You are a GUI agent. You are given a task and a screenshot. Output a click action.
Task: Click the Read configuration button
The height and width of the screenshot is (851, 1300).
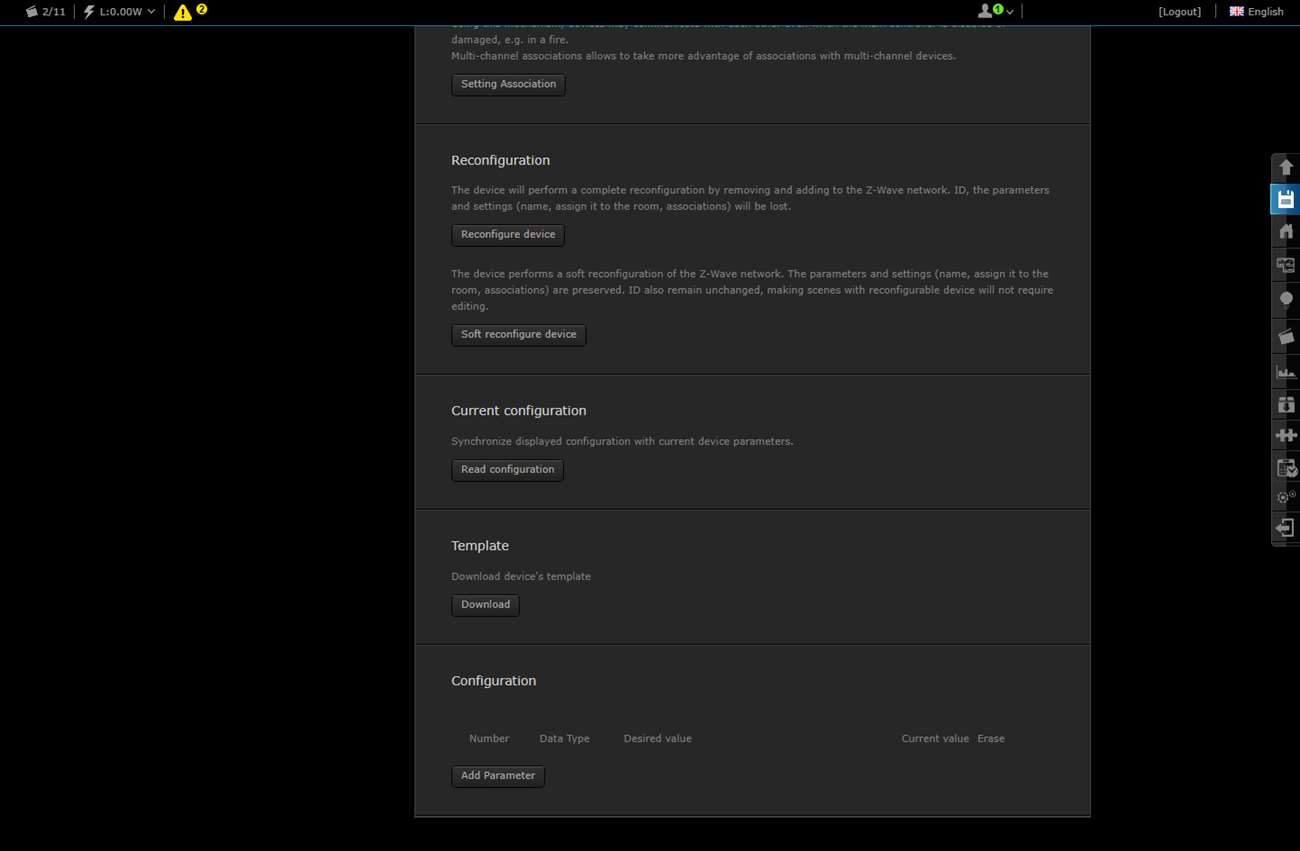coord(507,470)
